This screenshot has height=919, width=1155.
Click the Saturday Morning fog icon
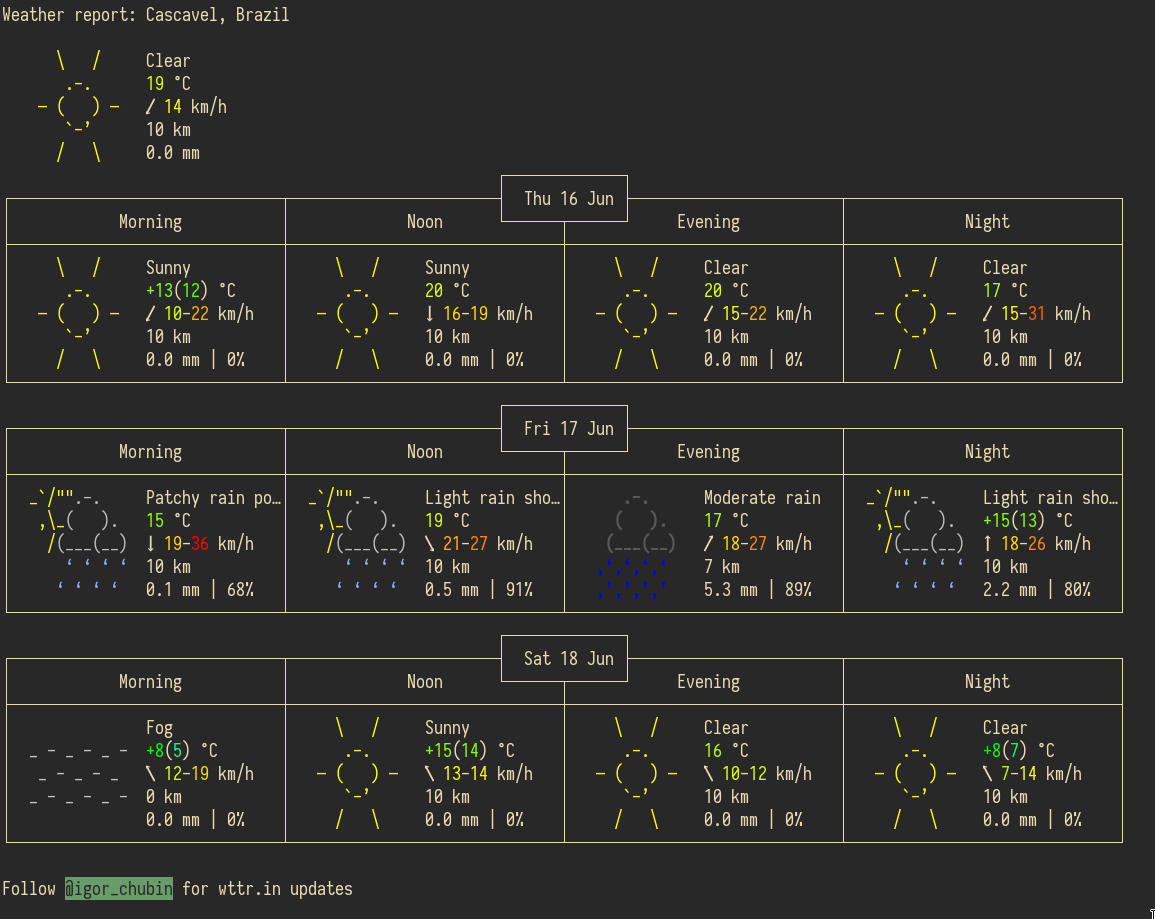click(78, 774)
